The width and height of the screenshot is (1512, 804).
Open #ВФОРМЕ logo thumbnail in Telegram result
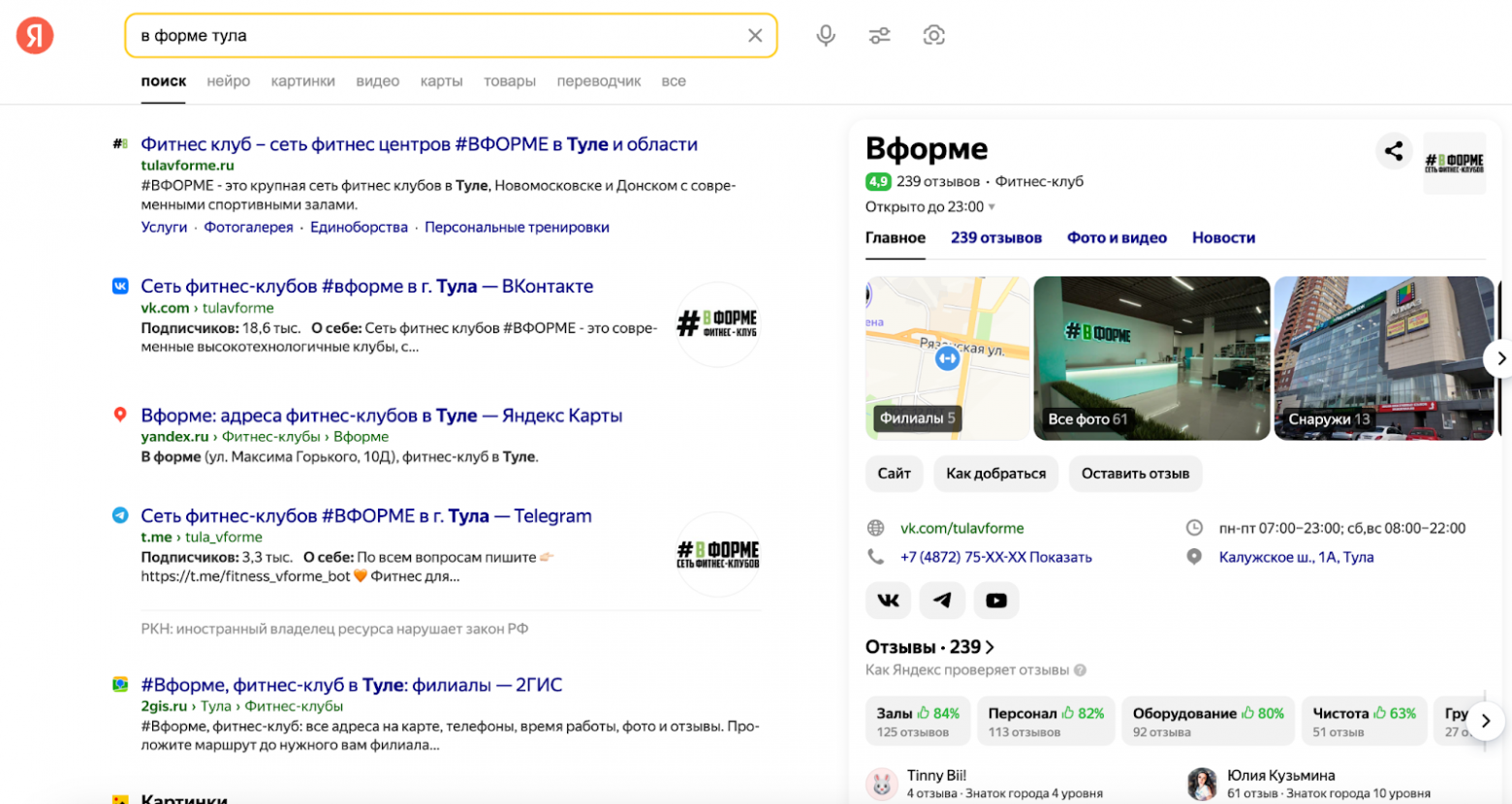(718, 554)
